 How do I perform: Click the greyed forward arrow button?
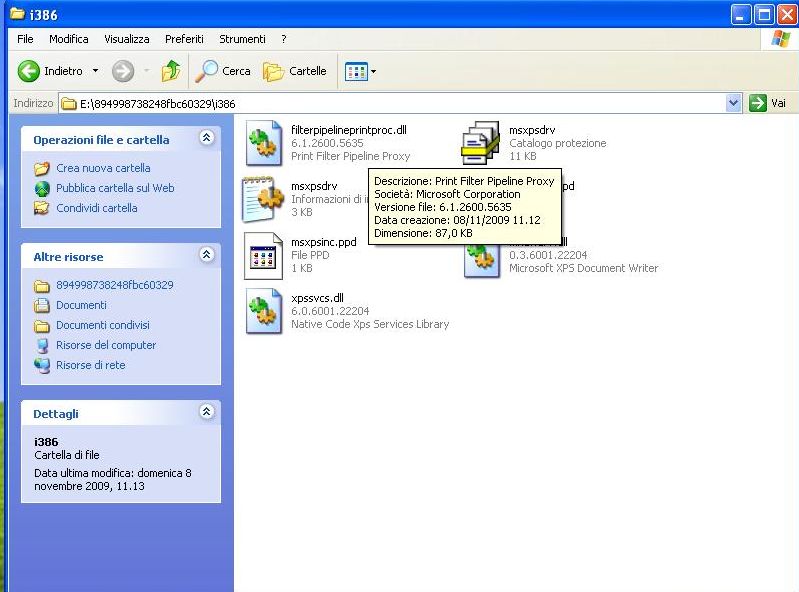pos(123,71)
